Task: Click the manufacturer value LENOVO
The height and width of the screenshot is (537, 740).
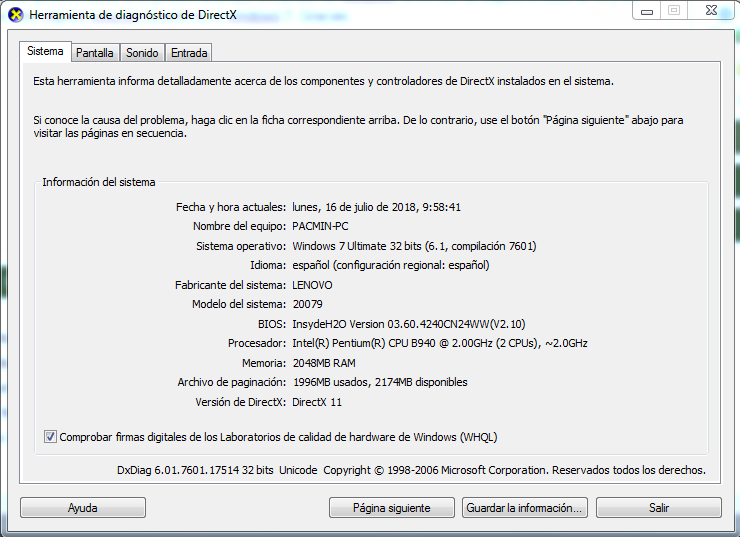Action: pyautogui.click(x=312, y=285)
